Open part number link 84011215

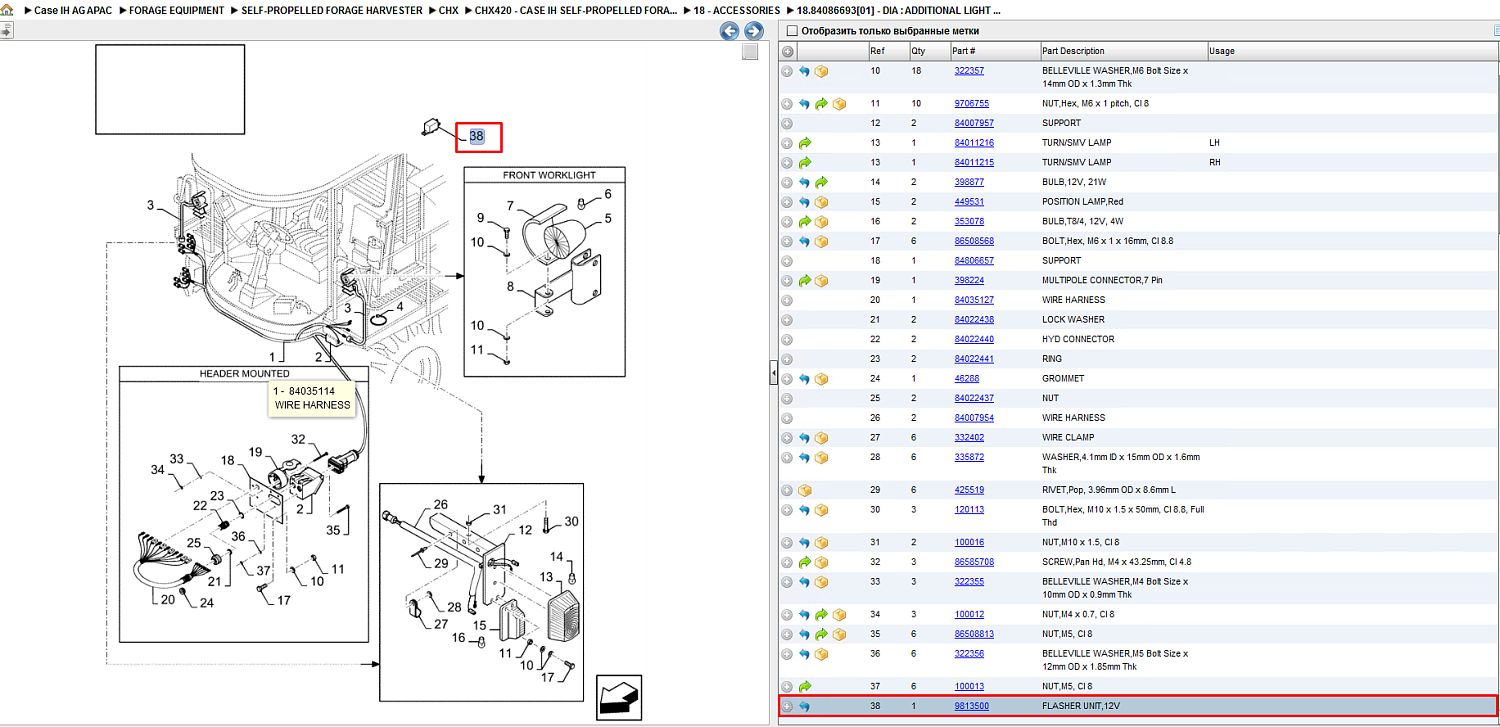pos(974,162)
